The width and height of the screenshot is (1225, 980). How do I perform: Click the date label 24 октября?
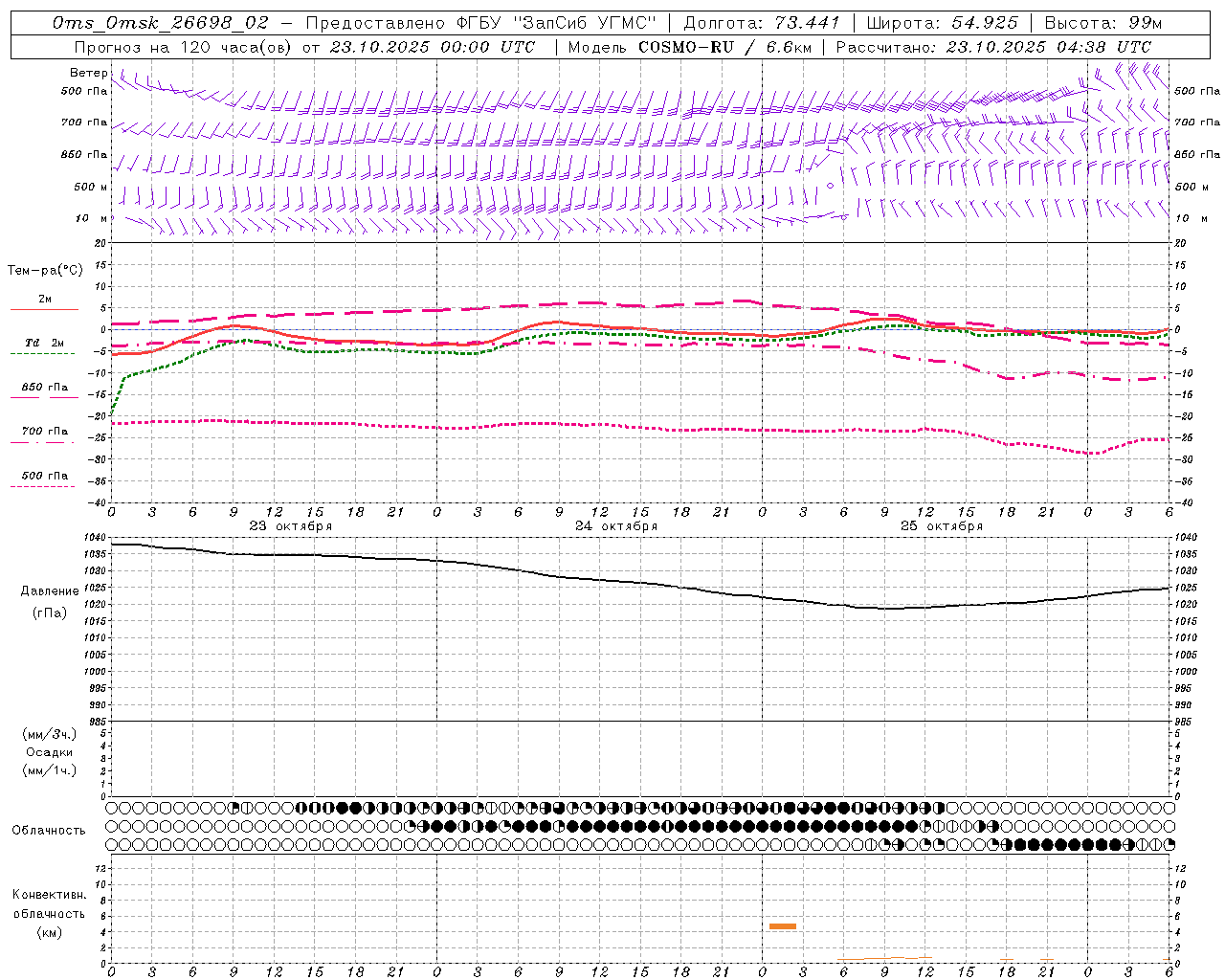(x=616, y=526)
